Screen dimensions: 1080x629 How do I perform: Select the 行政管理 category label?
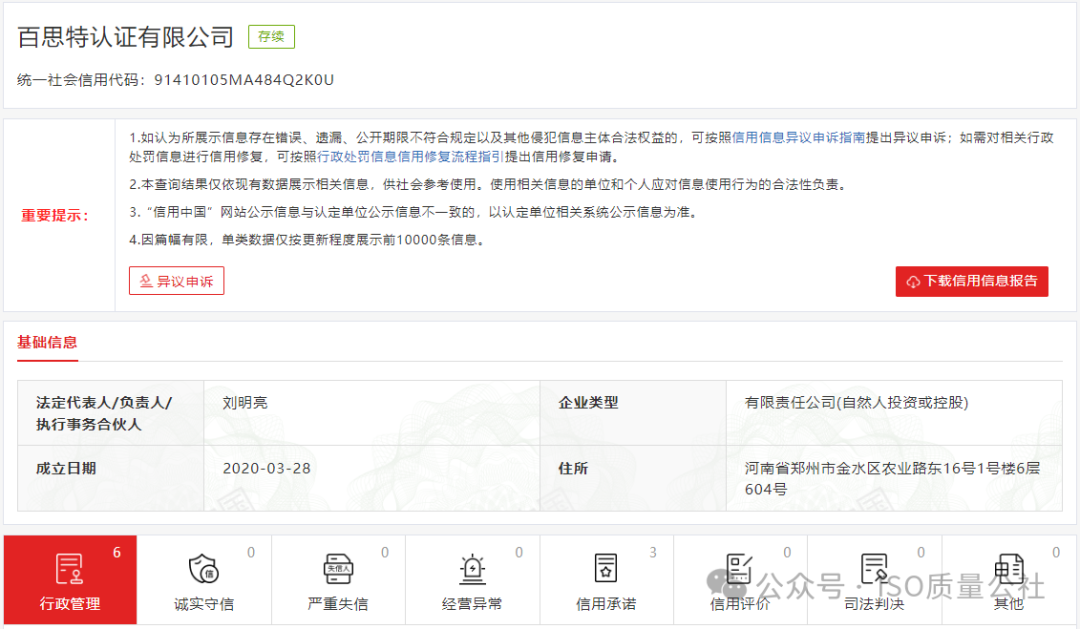coord(70,604)
